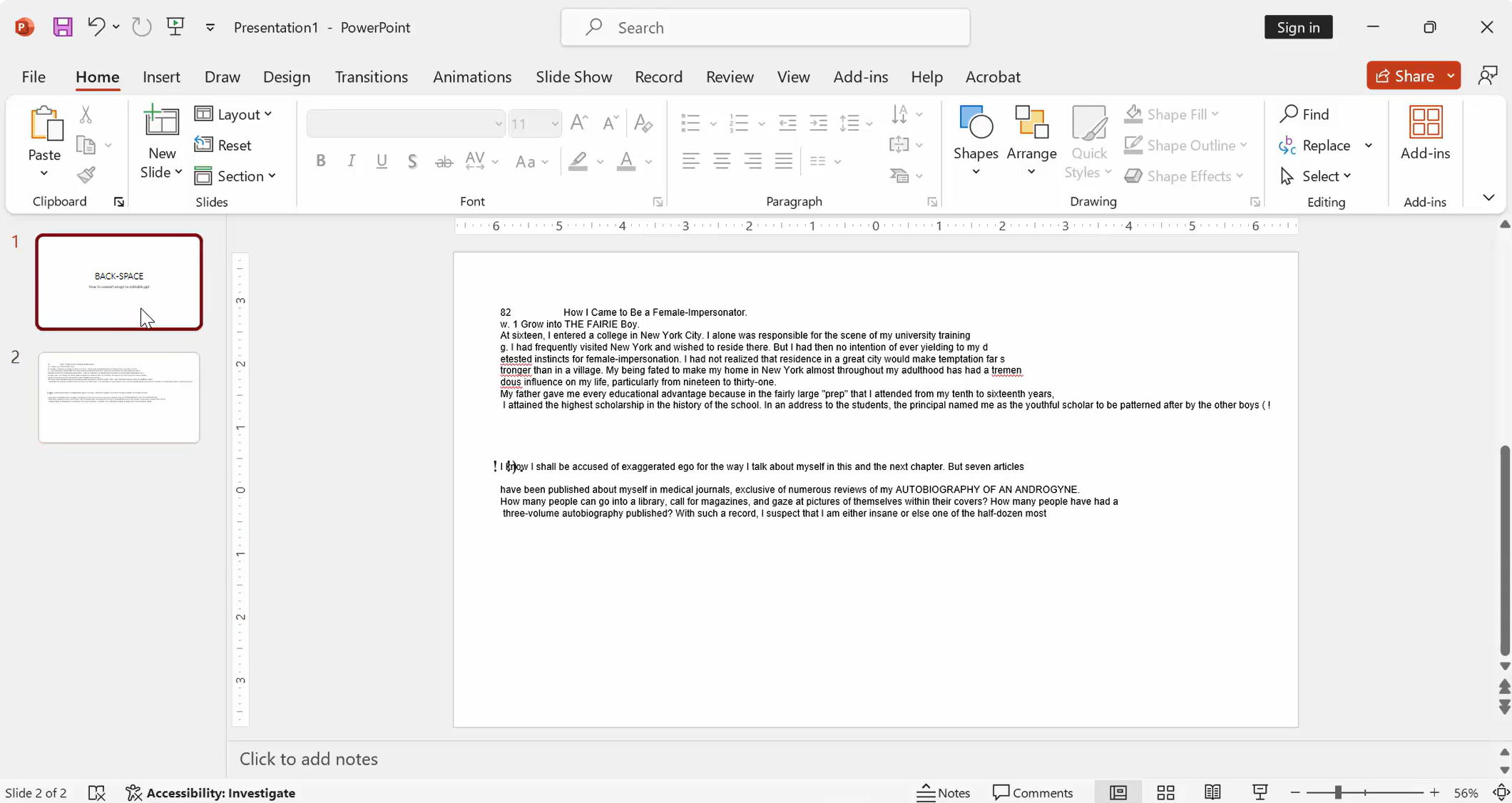Expand the Select dropdown

[x=1316, y=176]
